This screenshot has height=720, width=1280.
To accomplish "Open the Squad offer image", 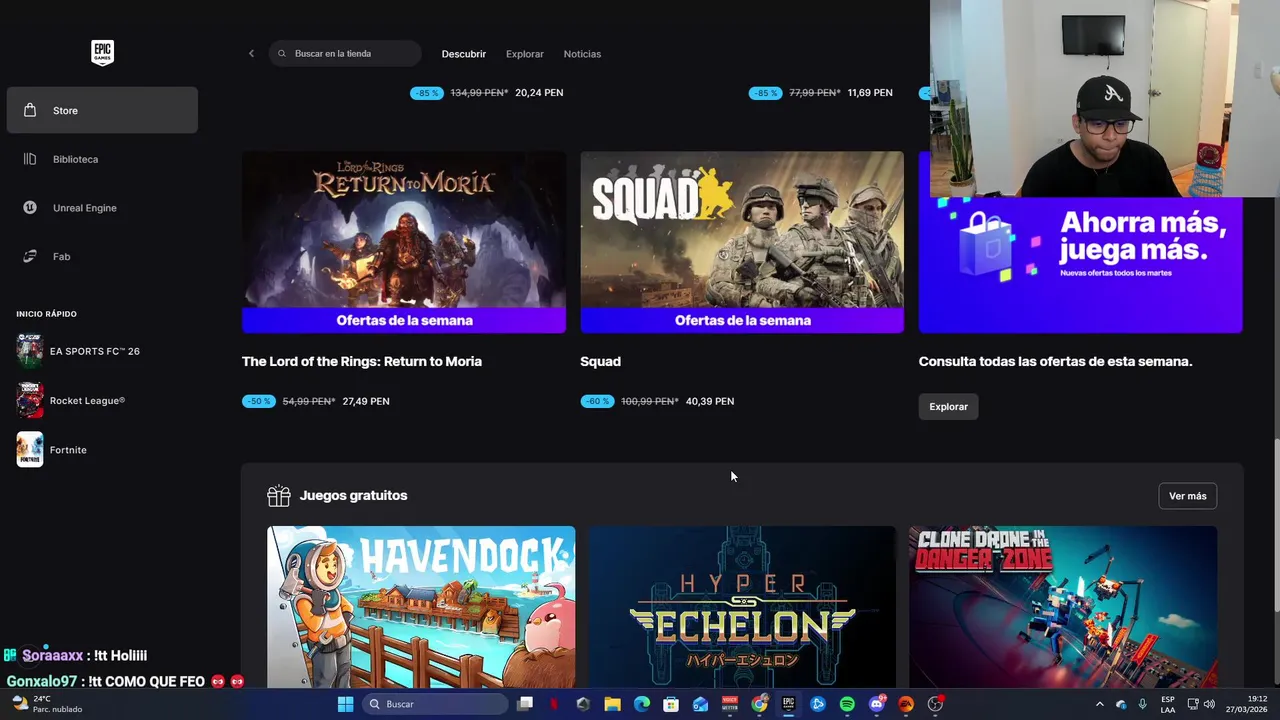I will (742, 242).
